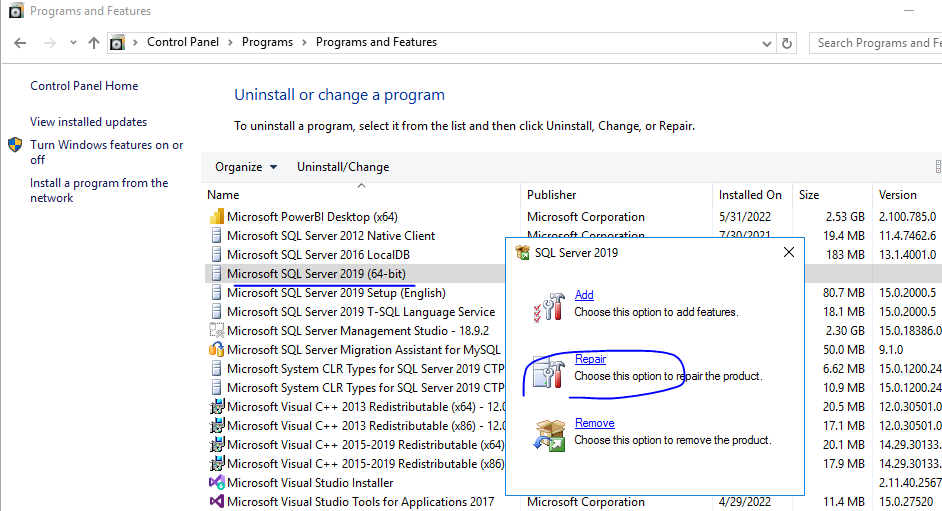Screen dimensions: 942x511
Task: Click the Remove link in dialog
Action: (595, 423)
